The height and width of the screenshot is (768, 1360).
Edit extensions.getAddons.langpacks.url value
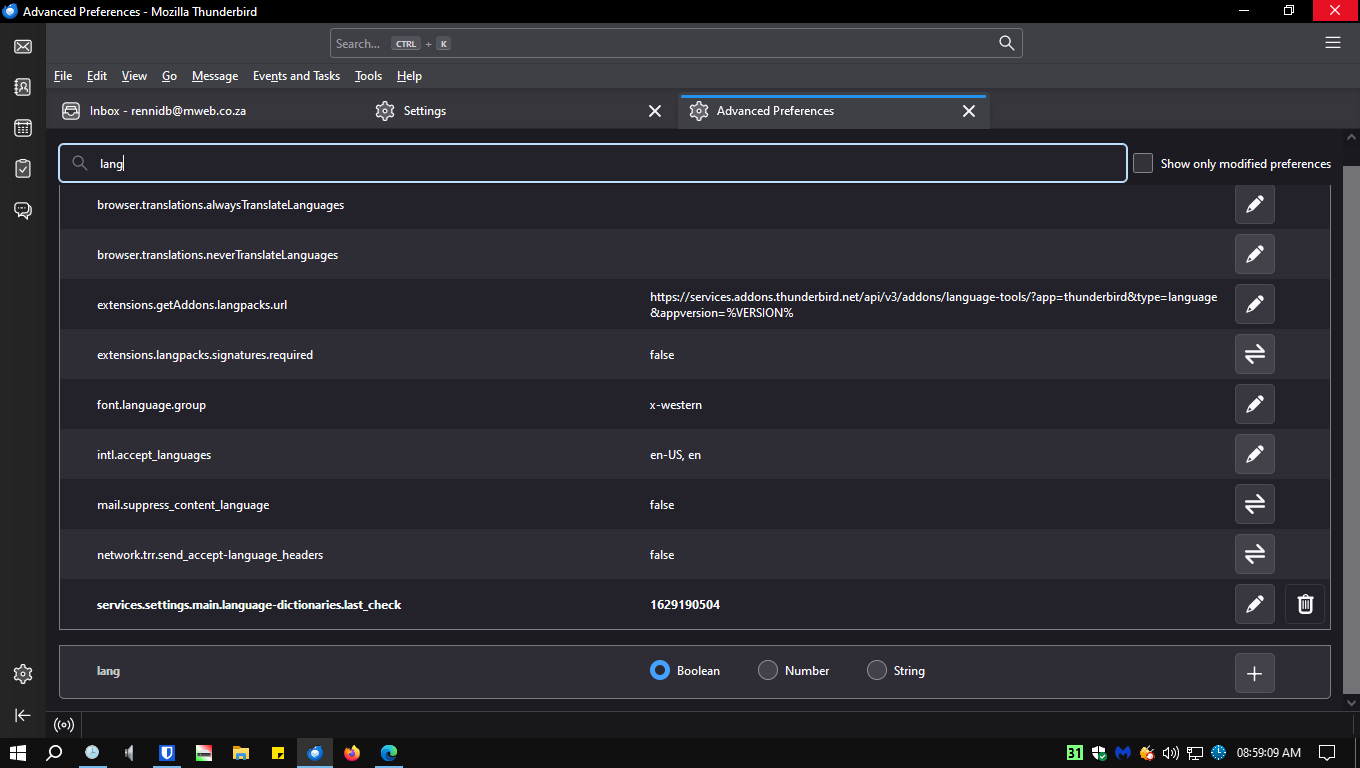pos(1255,304)
